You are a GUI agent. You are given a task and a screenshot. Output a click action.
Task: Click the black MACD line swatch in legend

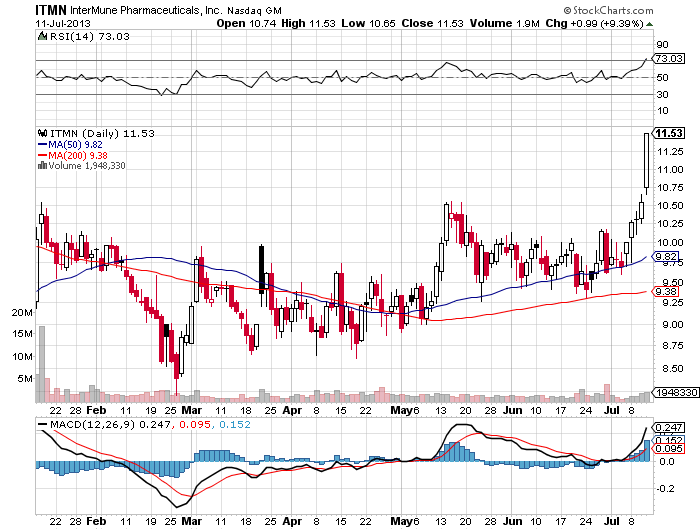point(43,424)
